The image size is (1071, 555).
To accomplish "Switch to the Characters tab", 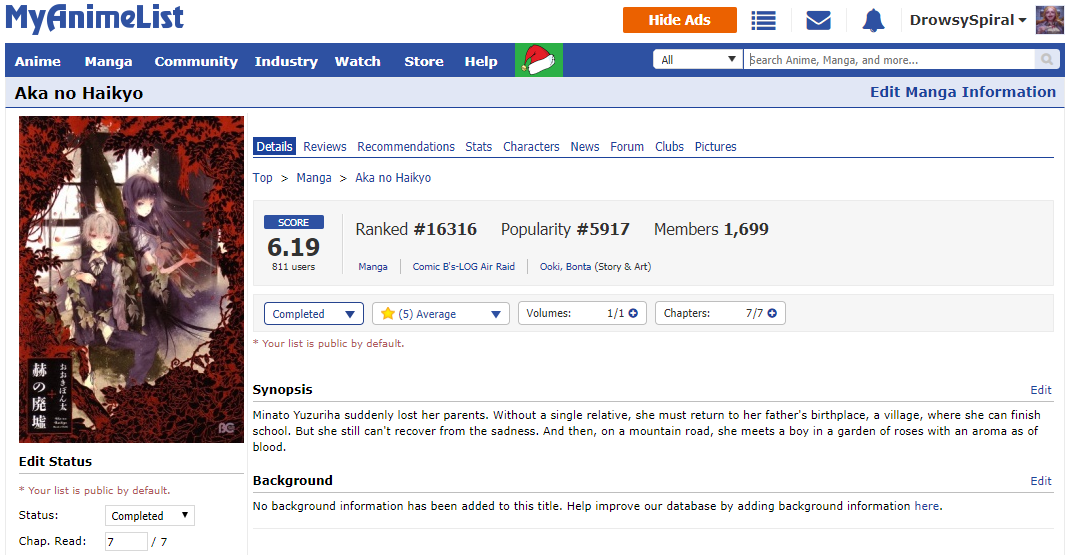I will (531, 147).
